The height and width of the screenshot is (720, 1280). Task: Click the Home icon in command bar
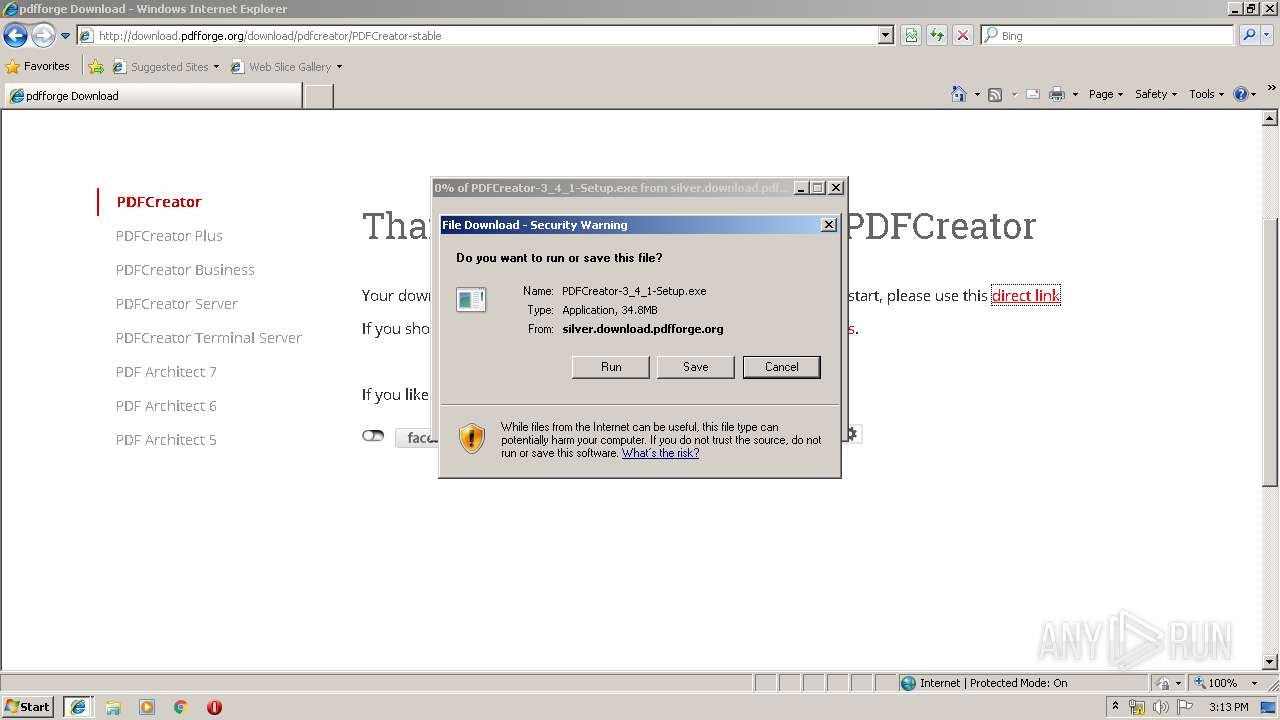tap(959, 94)
